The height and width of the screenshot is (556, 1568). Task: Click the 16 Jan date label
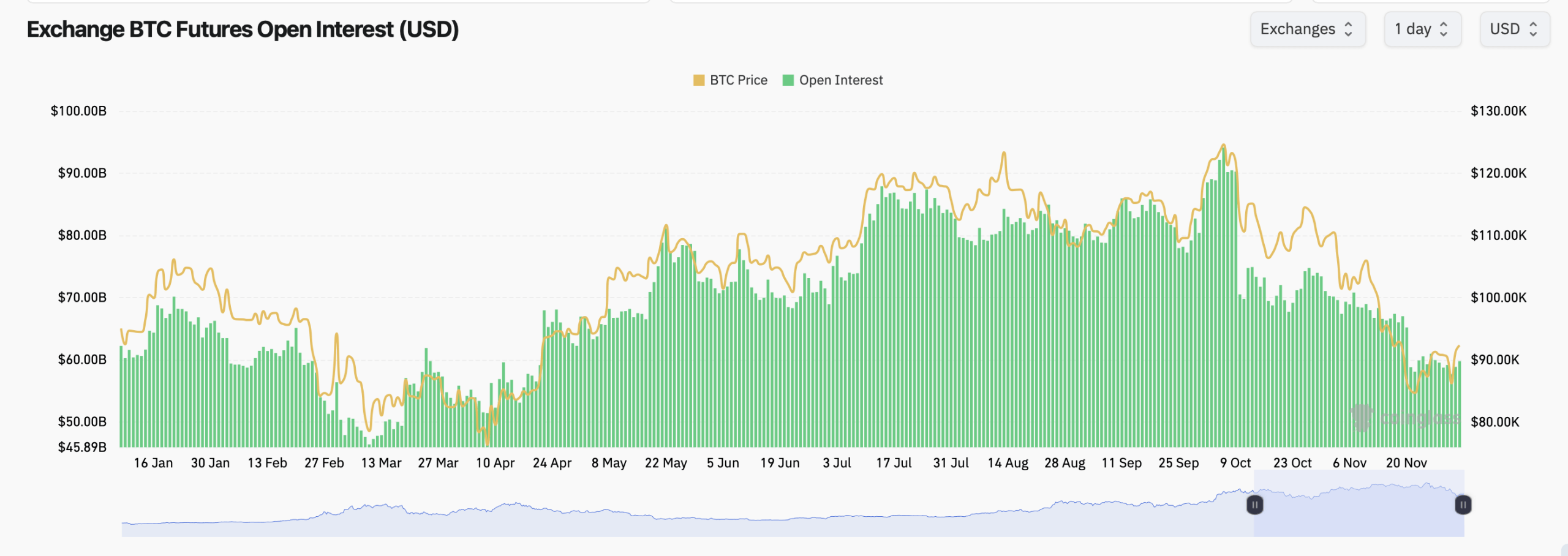(153, 463)
